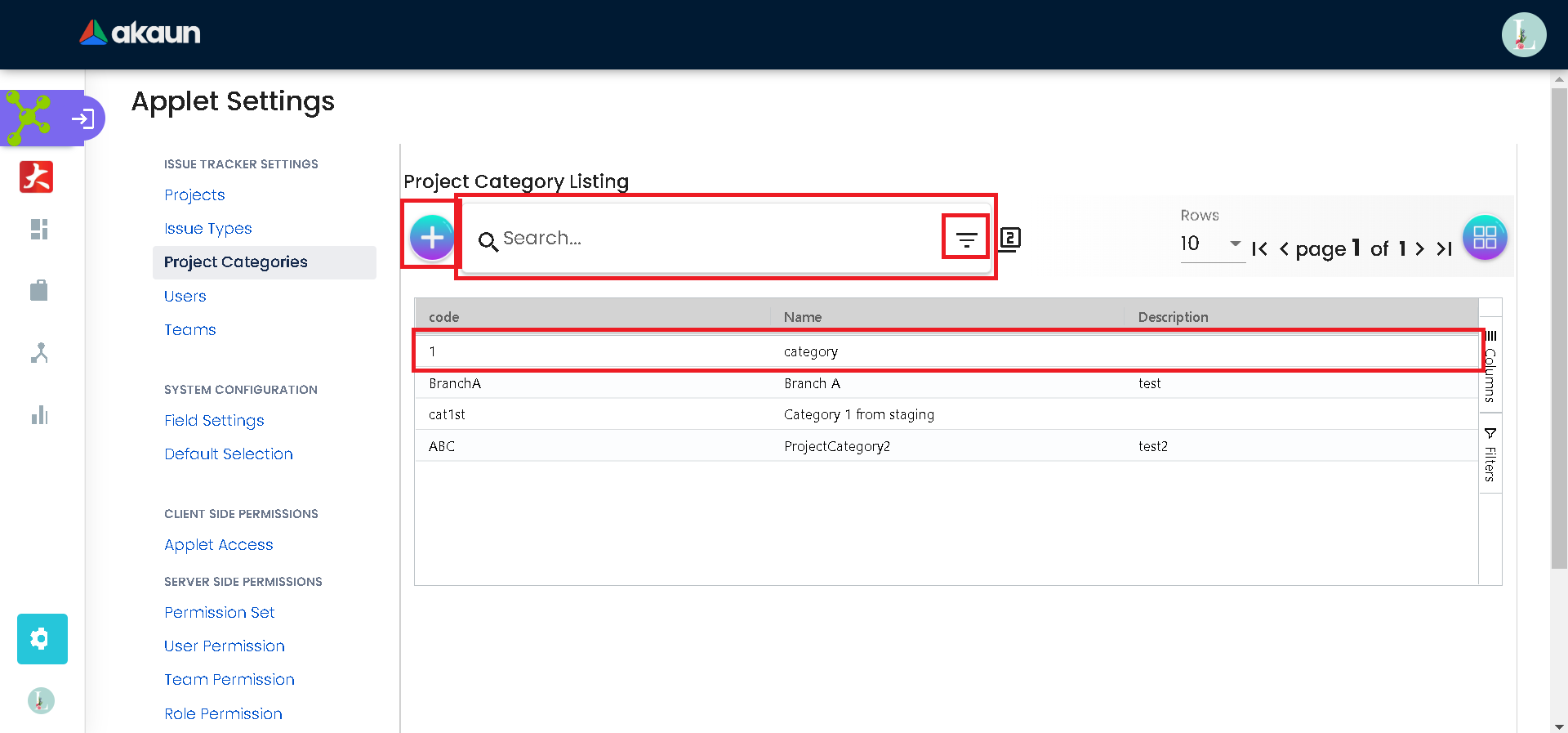The height and width of the screenshot is (733, 1568).
Task: Click 'Category 1 from staging' cell
Action: tap(859, 414)
